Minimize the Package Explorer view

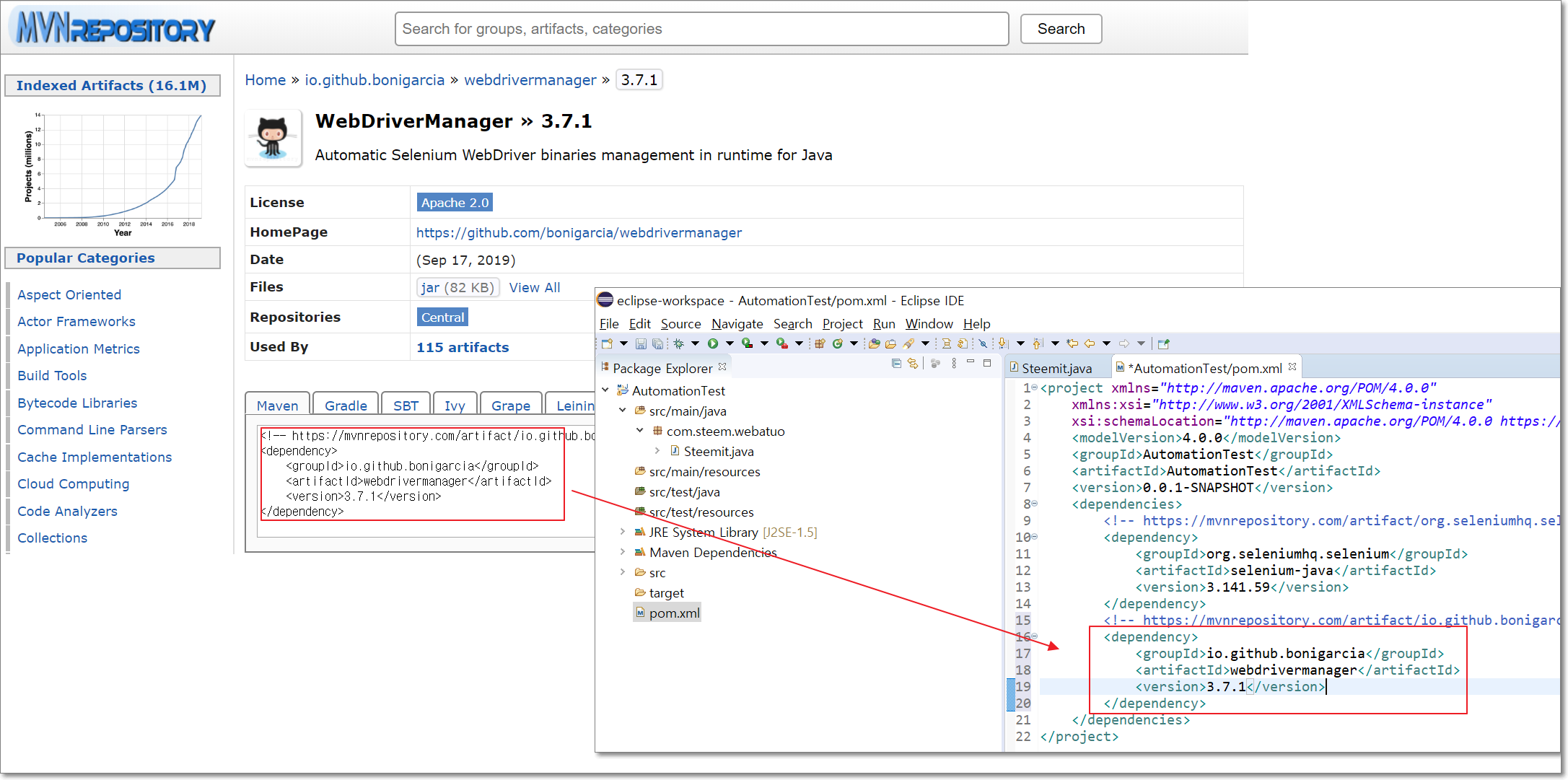[x=971, y=362]
